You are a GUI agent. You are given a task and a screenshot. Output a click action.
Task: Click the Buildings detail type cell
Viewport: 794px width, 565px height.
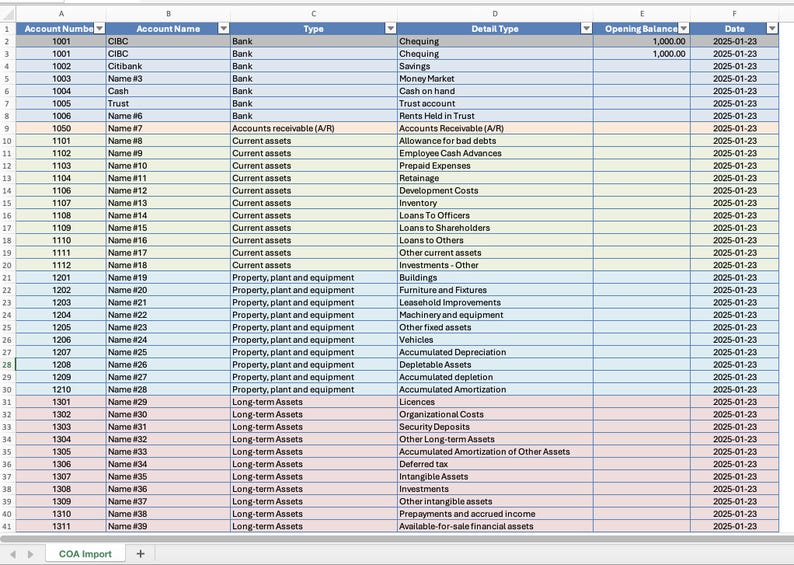pyautogui.click(x=495, y=277)
